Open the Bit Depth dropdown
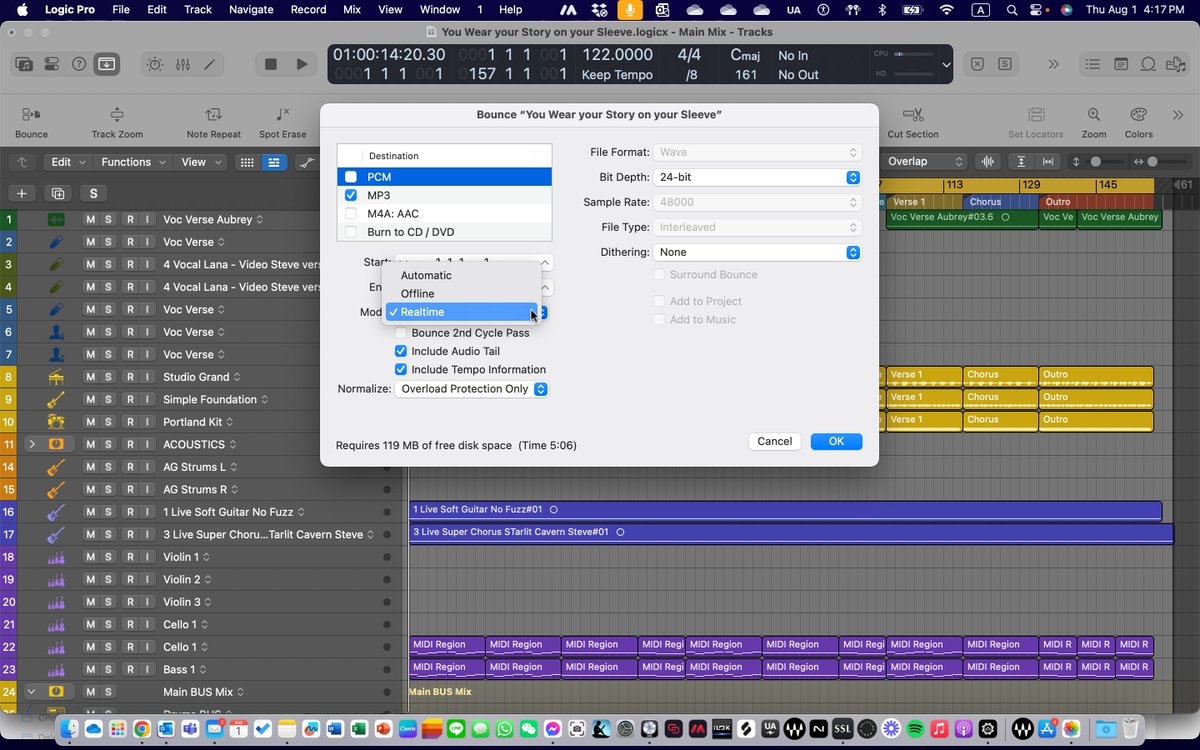 pos(757,177)
